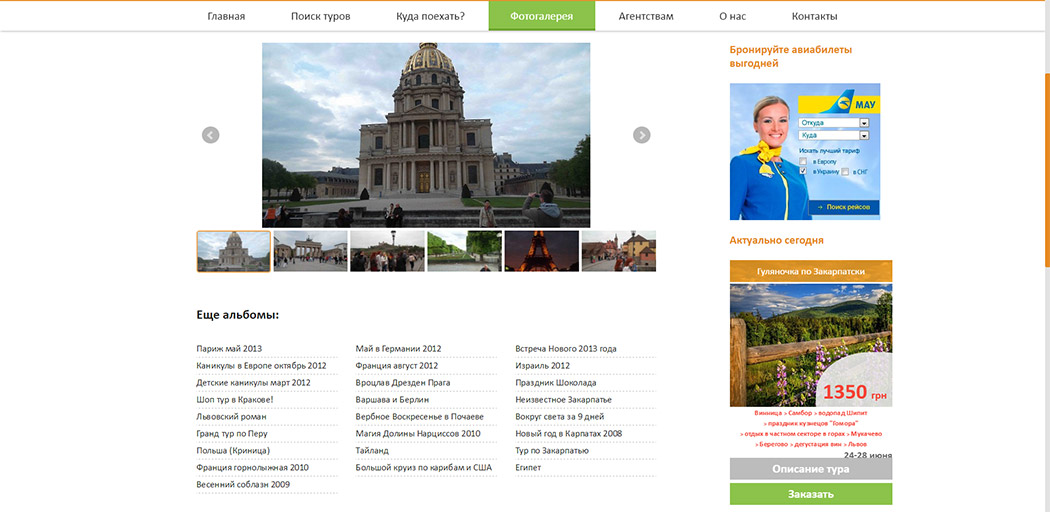
Task: Select the Eiffel Tower night thumbnail
Action: (x=541, y=252)
